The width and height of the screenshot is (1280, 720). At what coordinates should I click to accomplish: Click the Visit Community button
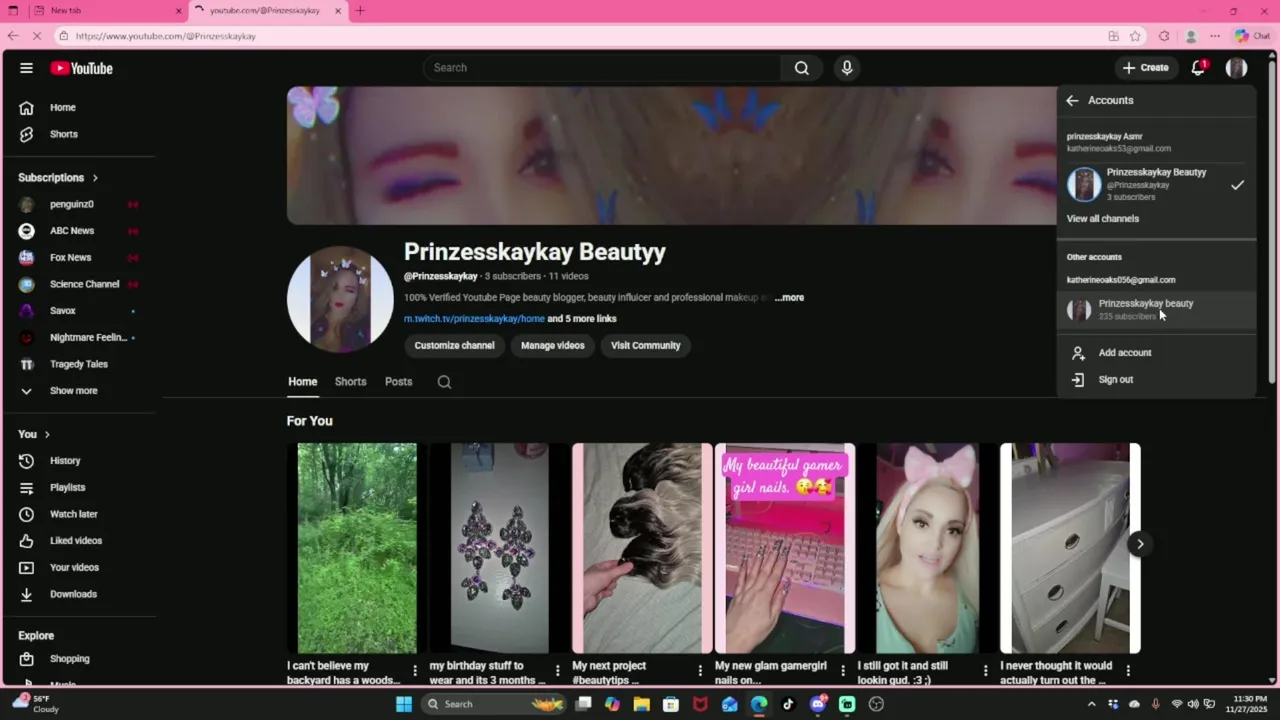[645, 346]
